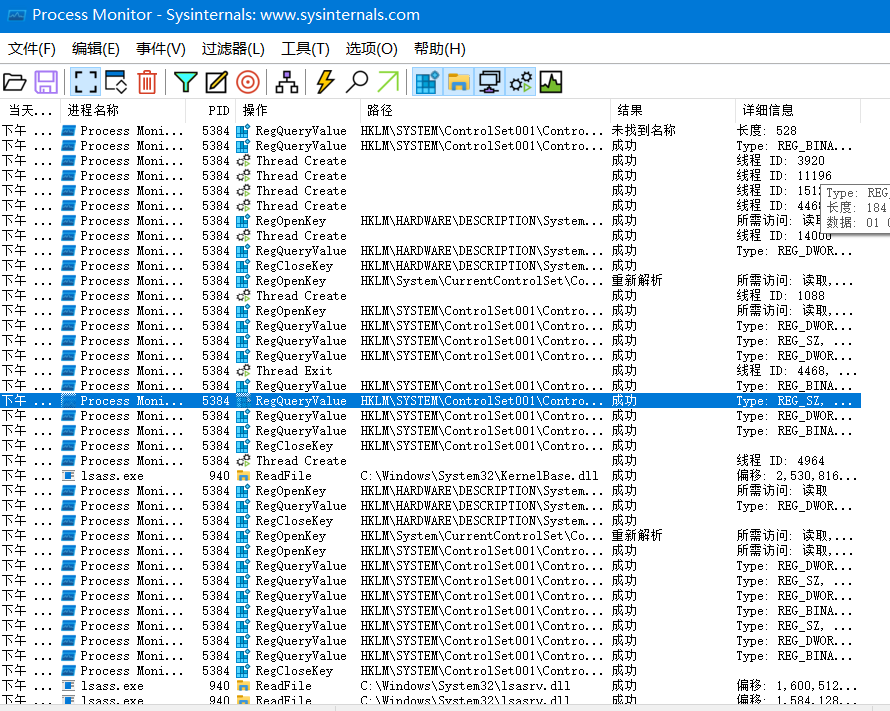The width and height of the screenshot is (890, 711).
Task: Toggle Show File System Activity button
Action: pyautogui.click(x=458, y=82)
